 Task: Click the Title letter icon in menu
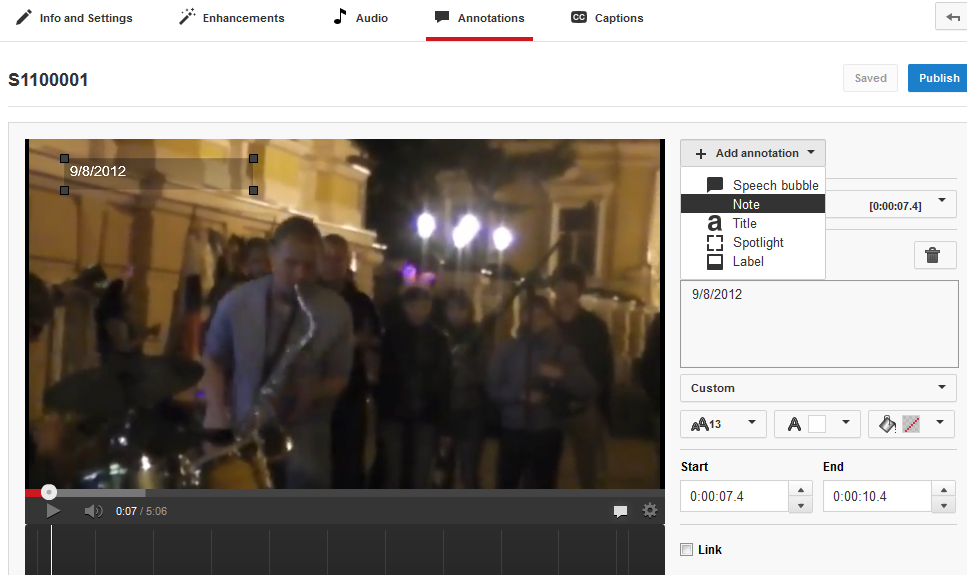coord(714,223)
